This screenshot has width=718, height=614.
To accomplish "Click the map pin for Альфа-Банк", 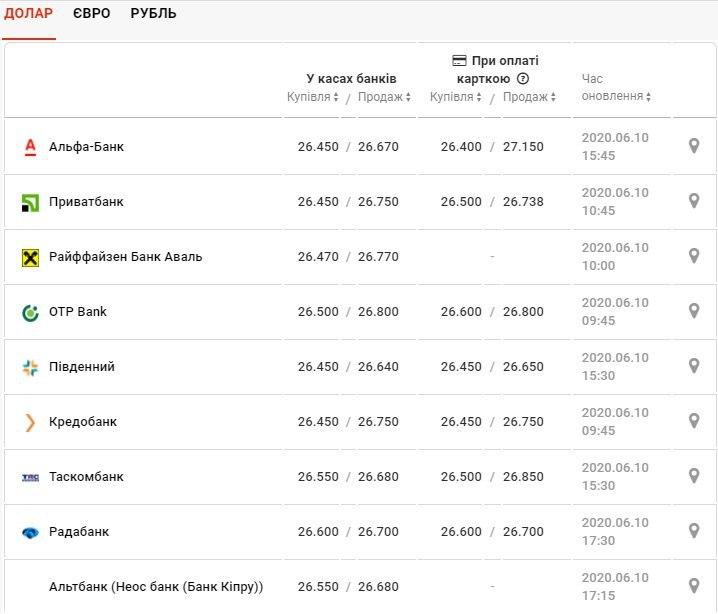I will pos(694,146).
